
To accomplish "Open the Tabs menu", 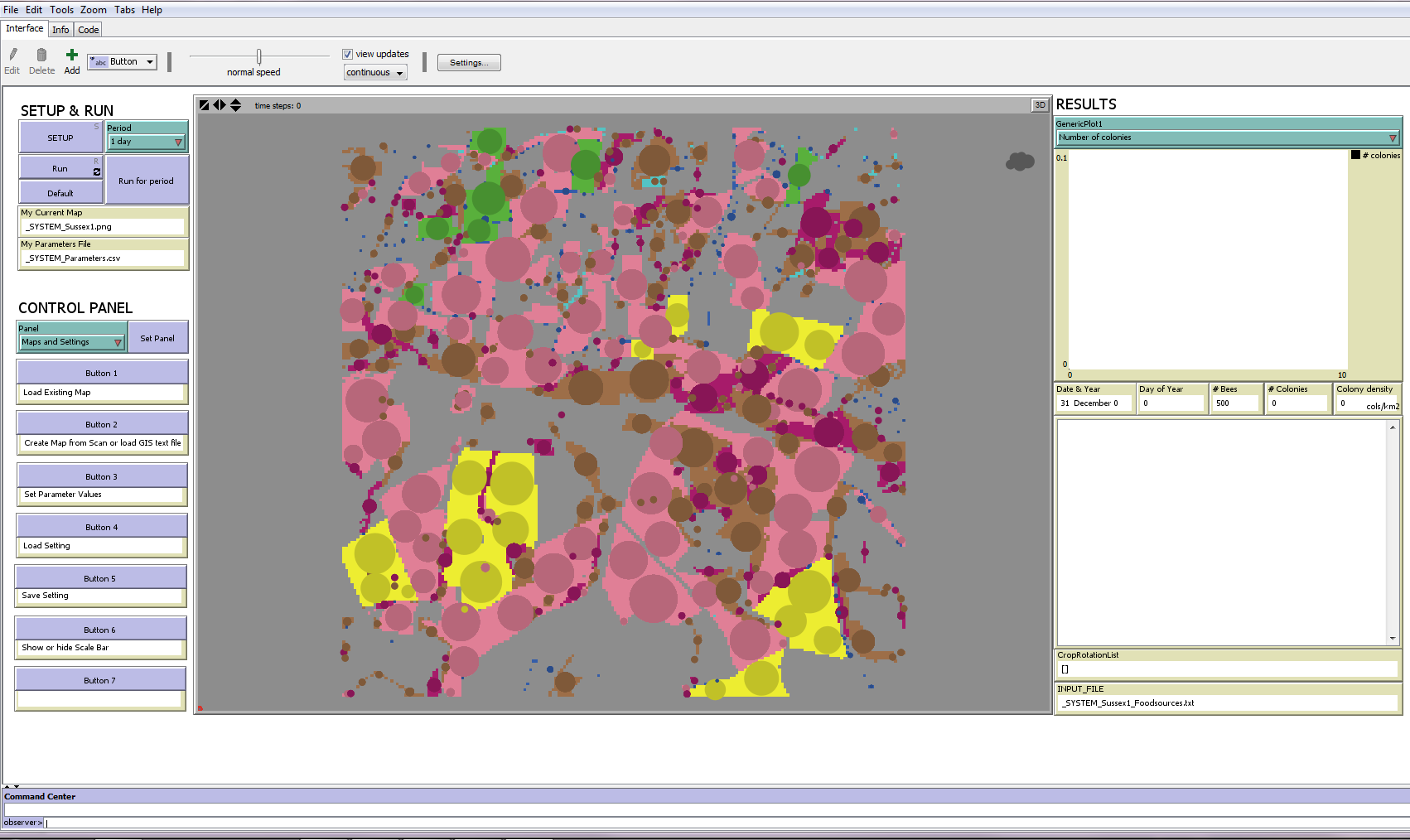I will (x=124, y=10).
